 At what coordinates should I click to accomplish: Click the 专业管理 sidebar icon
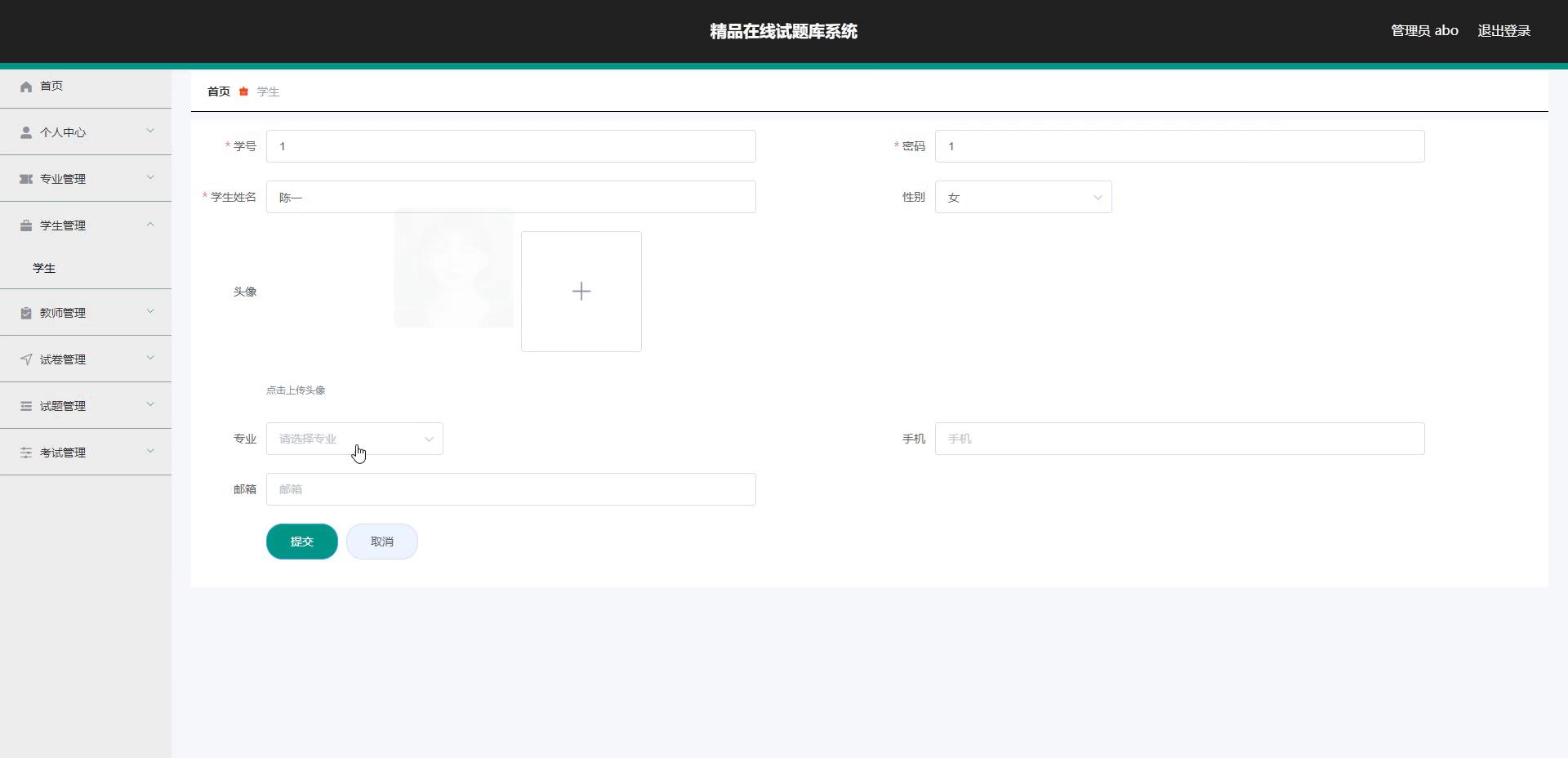[25, 179]
